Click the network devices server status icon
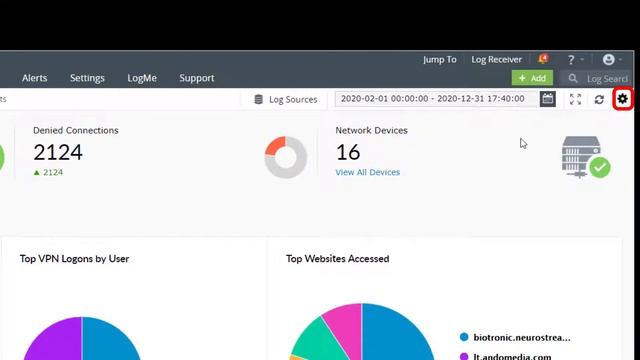The image size is (640, 360). click(586, 157)
